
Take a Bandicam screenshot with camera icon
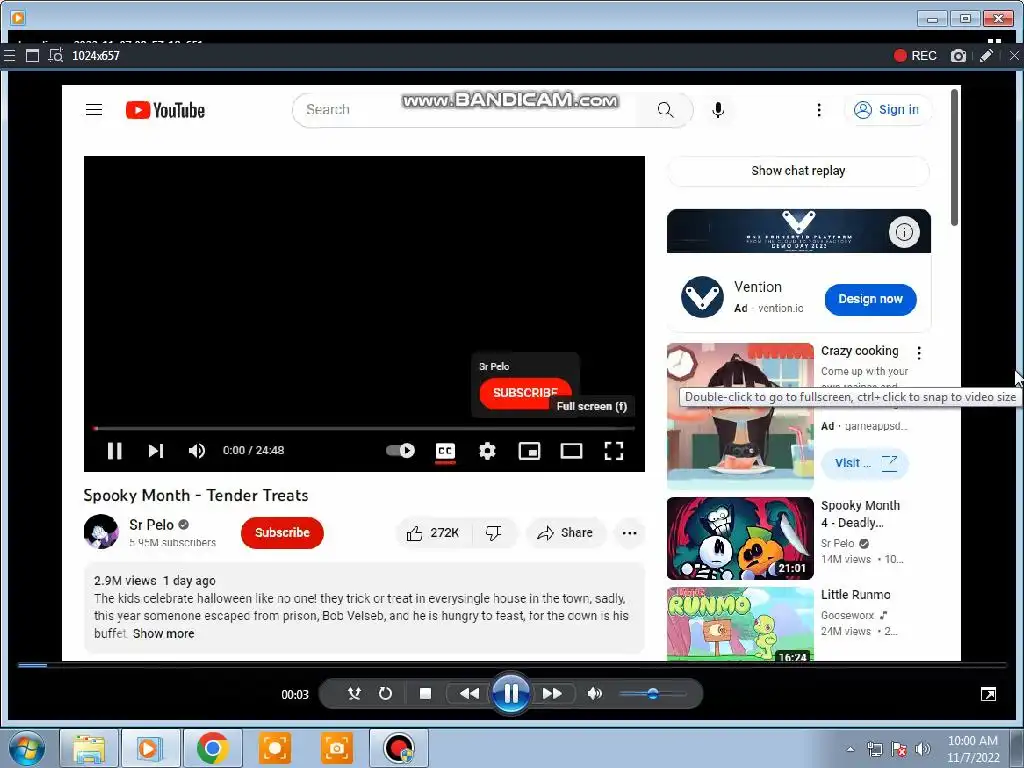pos(958,56)
